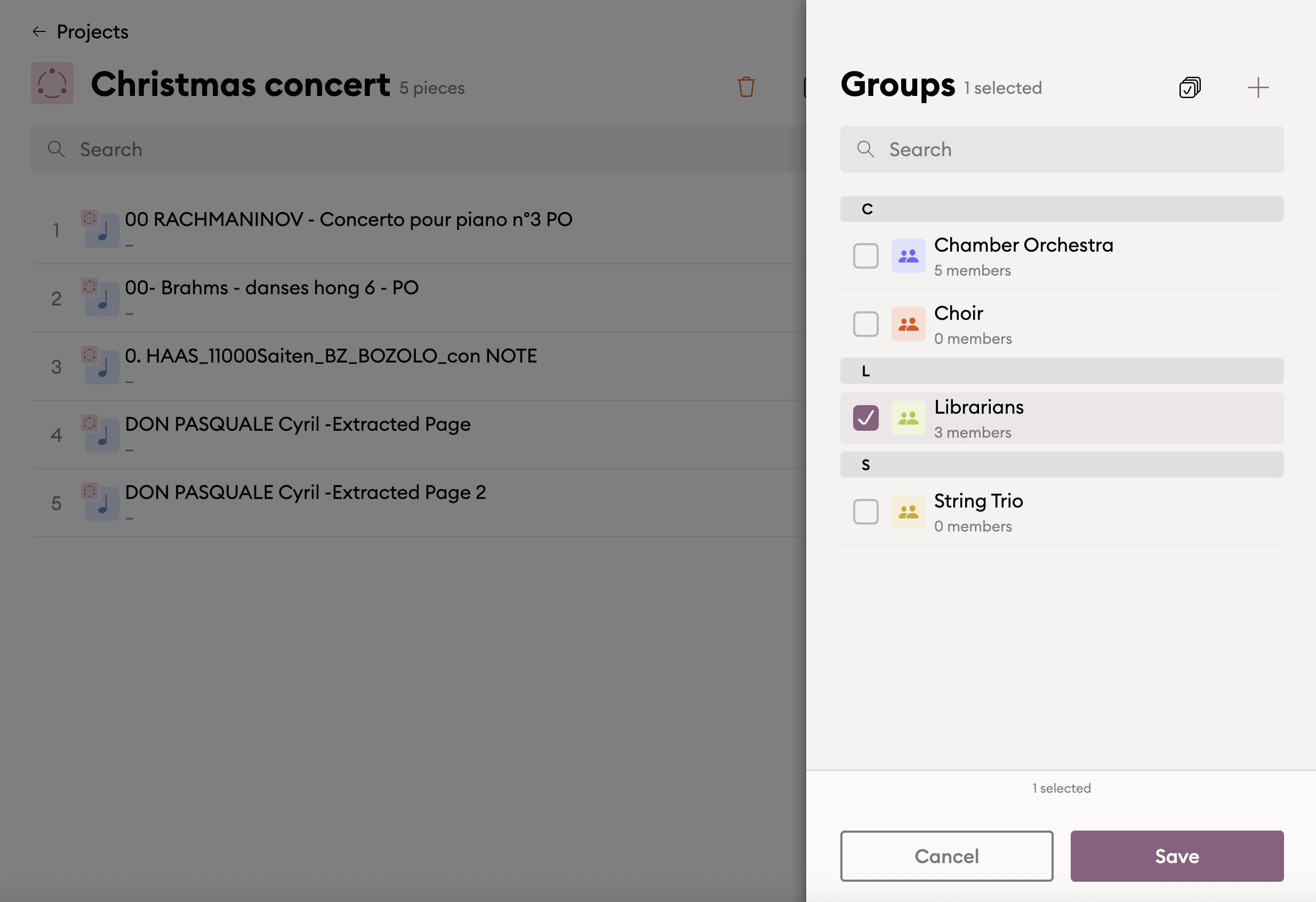Click the purple Chamber Orchestra group icon
The width and height of the screenshot is (1316, 902).
908,256
